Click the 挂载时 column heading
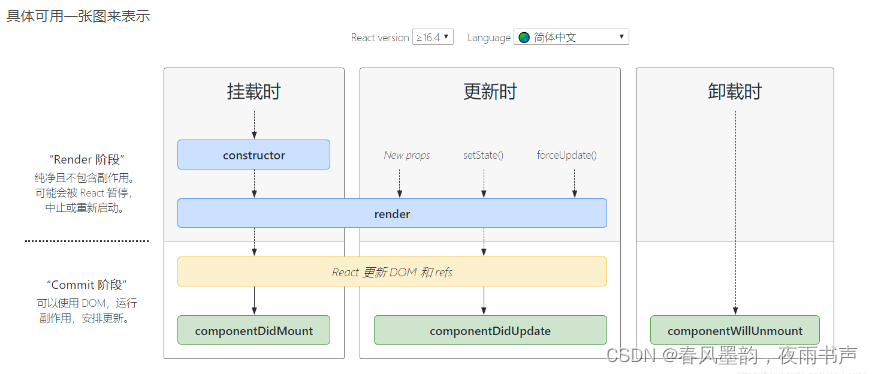Screen dimensions: 873x374 (x=254, y=91)
